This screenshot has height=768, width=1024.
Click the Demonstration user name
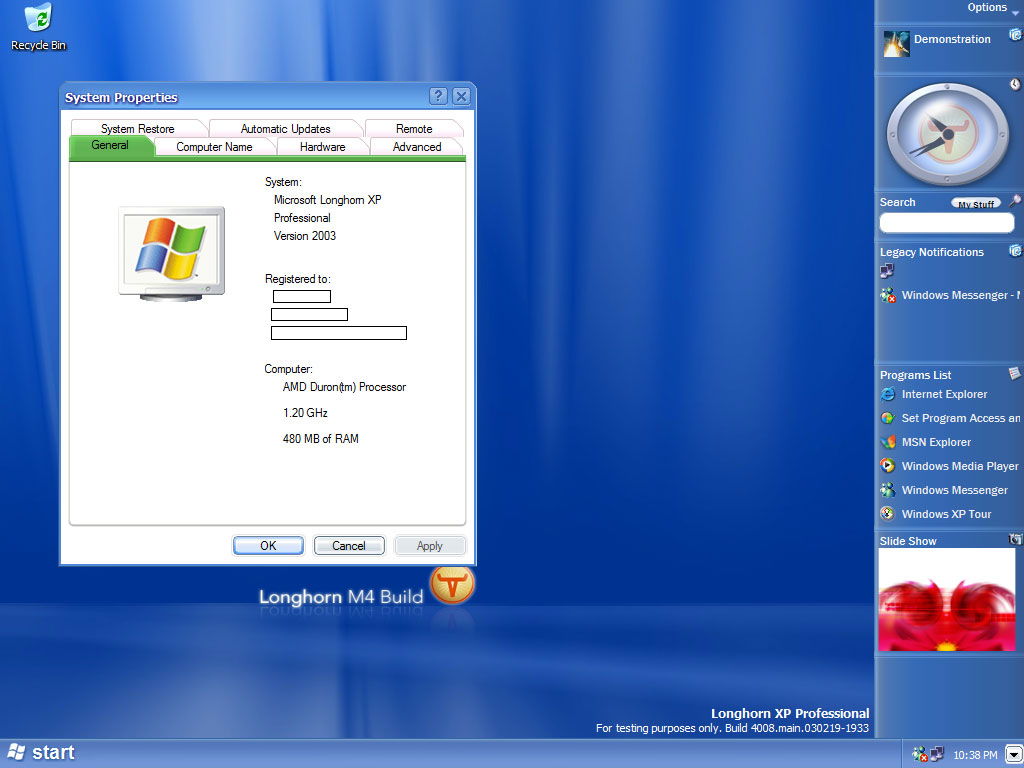952,39
